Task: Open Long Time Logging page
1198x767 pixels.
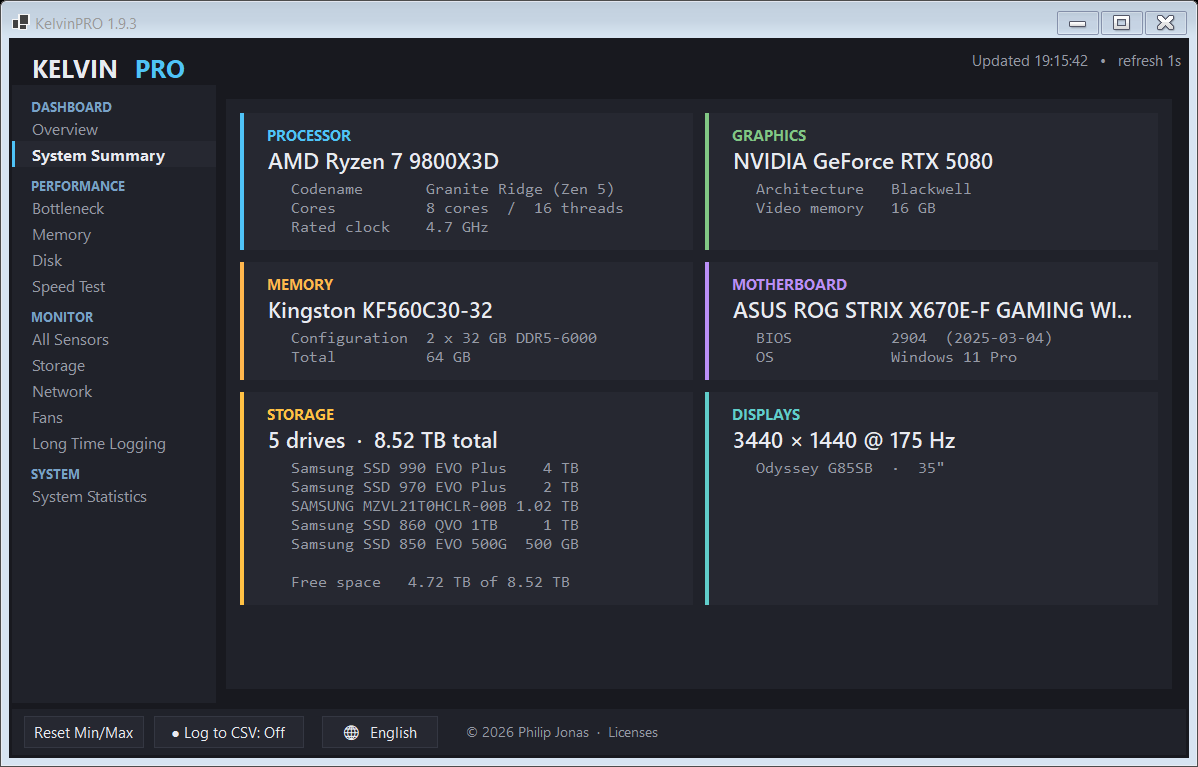Action: point(99,444)
